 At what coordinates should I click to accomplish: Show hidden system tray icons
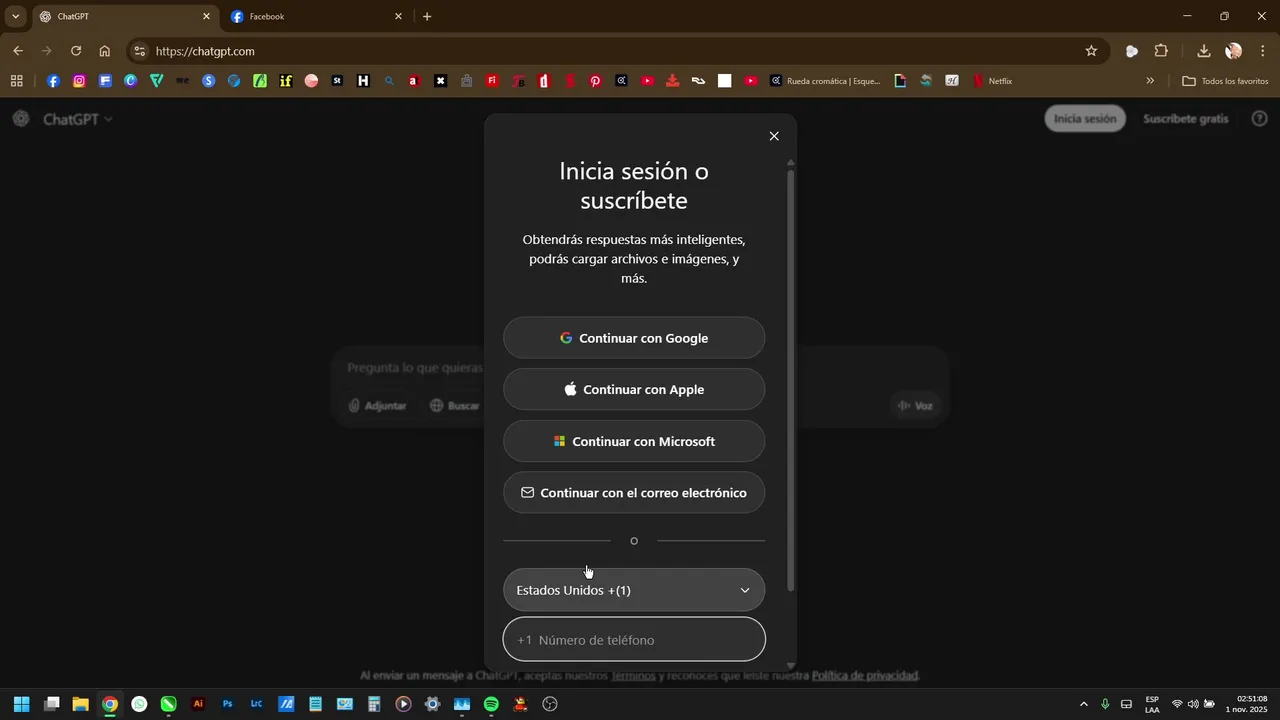(1083, 704)
